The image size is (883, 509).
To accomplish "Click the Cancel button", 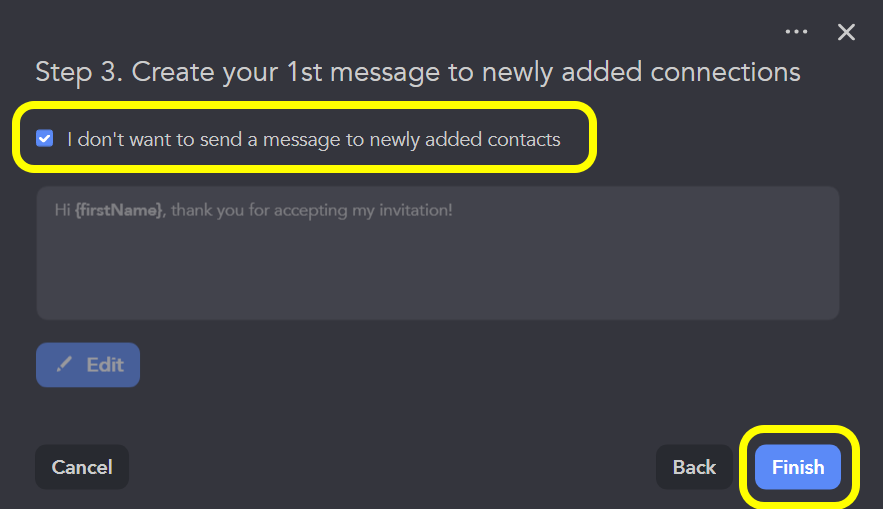I will [x=82, y=467].
